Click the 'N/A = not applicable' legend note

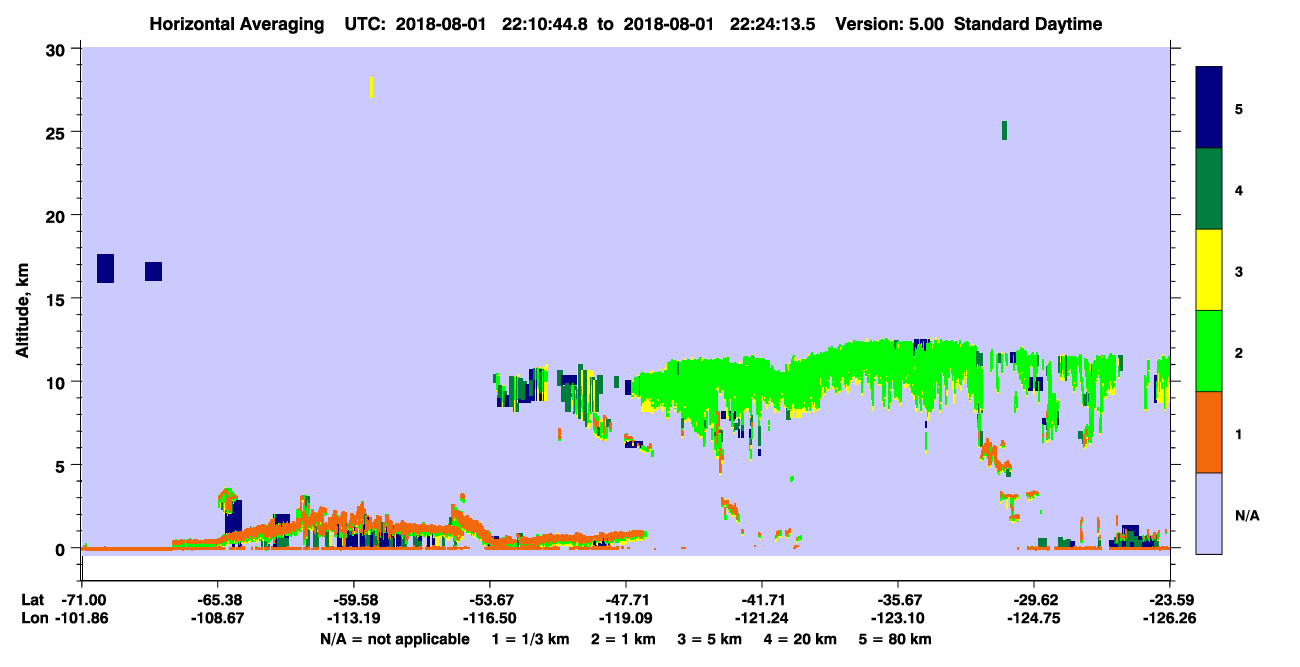tap(394, 639)
